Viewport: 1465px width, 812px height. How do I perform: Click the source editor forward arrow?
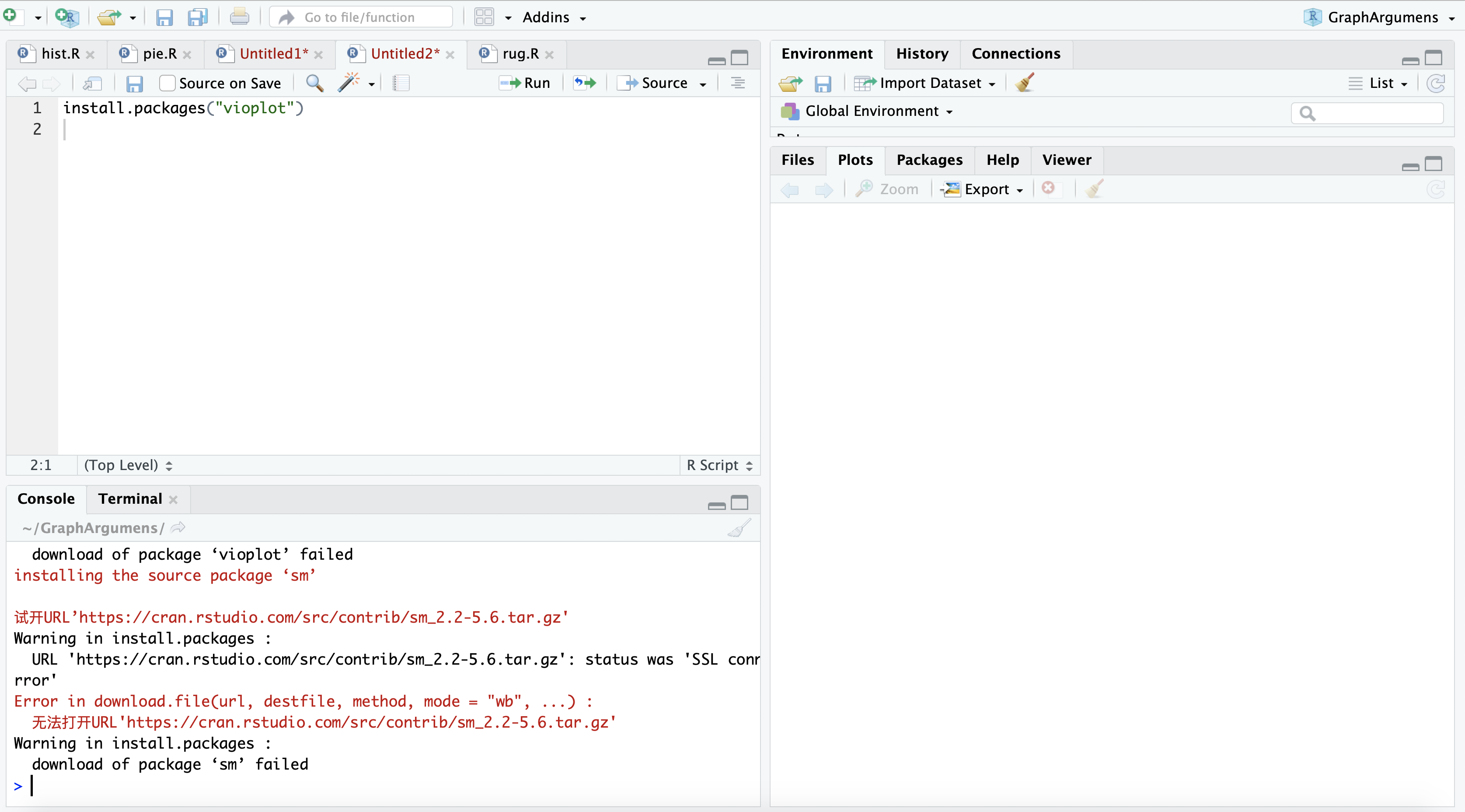[51, 84]
